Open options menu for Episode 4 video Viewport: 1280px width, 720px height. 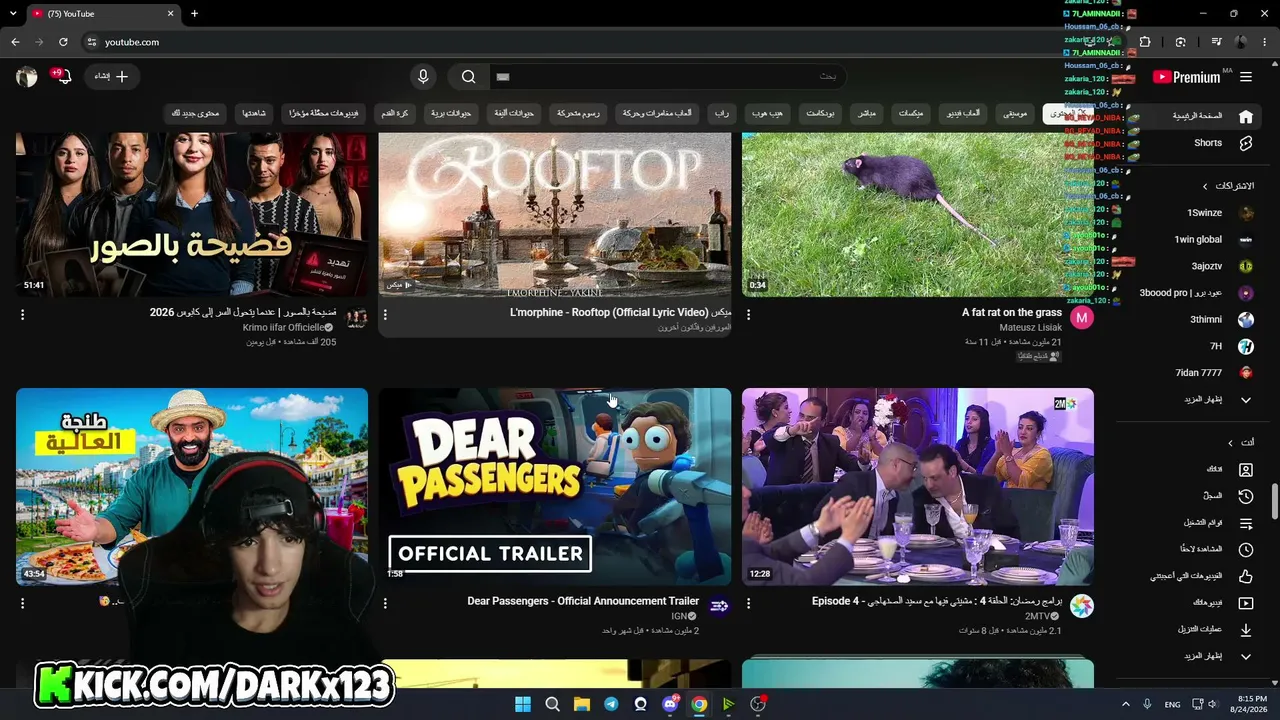pos(748,603)
